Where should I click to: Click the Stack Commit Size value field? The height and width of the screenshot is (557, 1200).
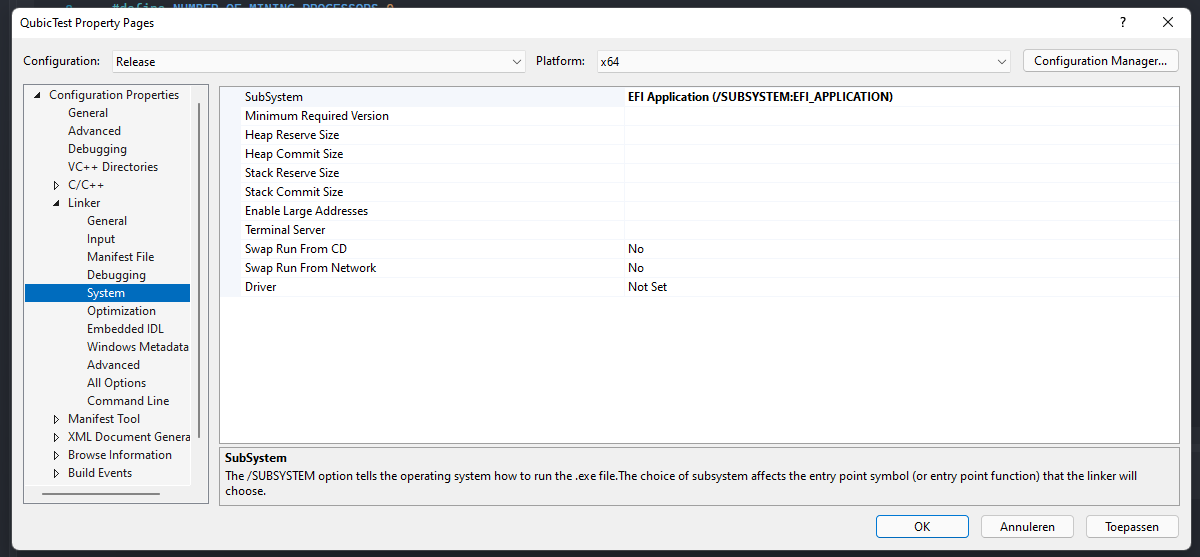click(901, 192)
